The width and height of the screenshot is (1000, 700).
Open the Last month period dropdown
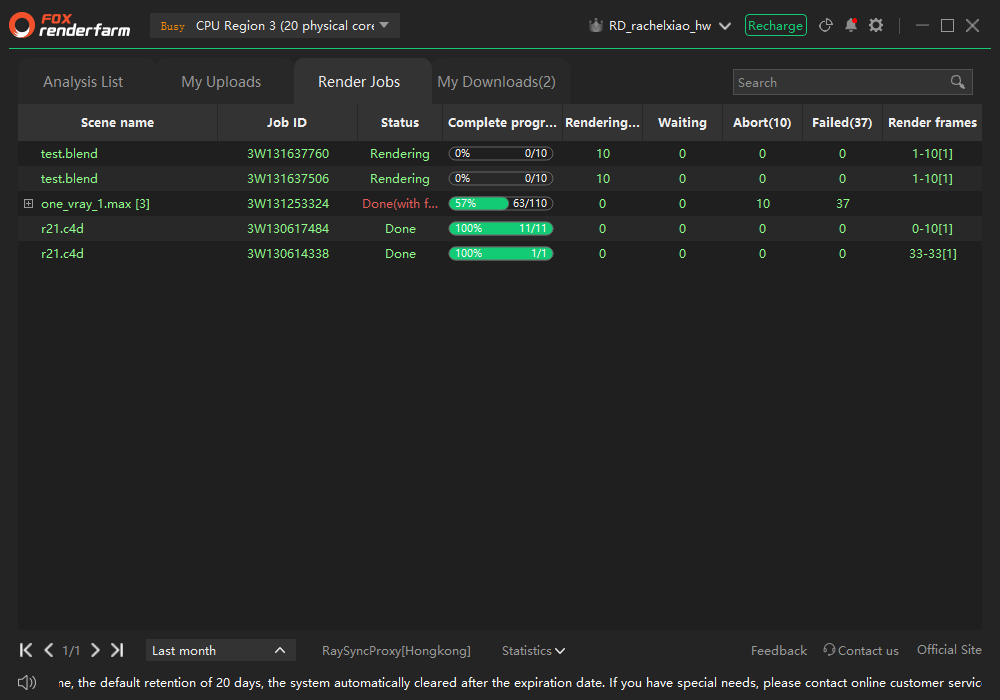[x=221, y=650]
